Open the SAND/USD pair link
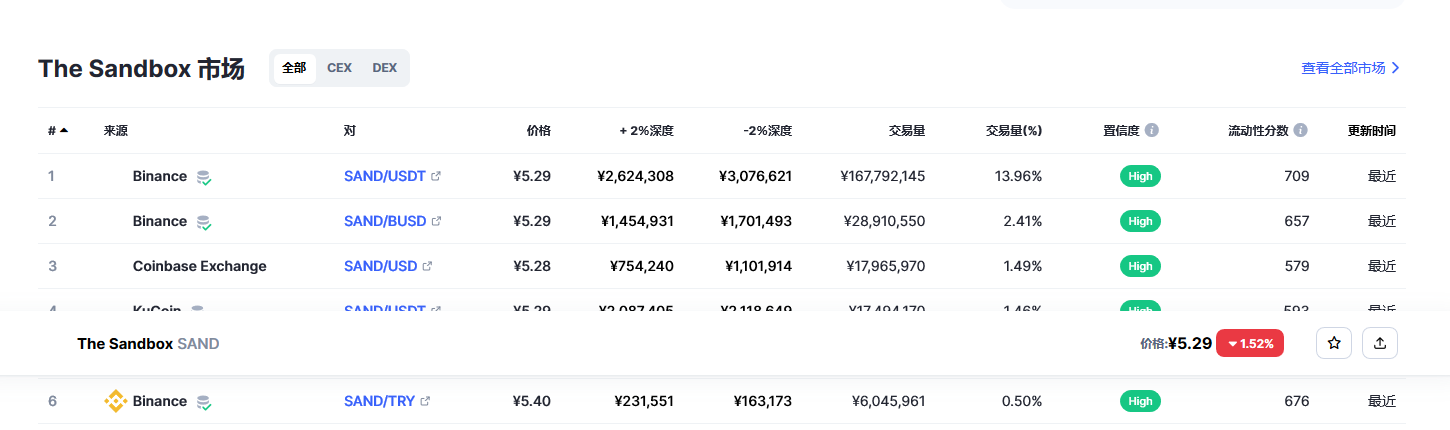The width and height of the screenshot is (1450, 430). pos(380,266)
